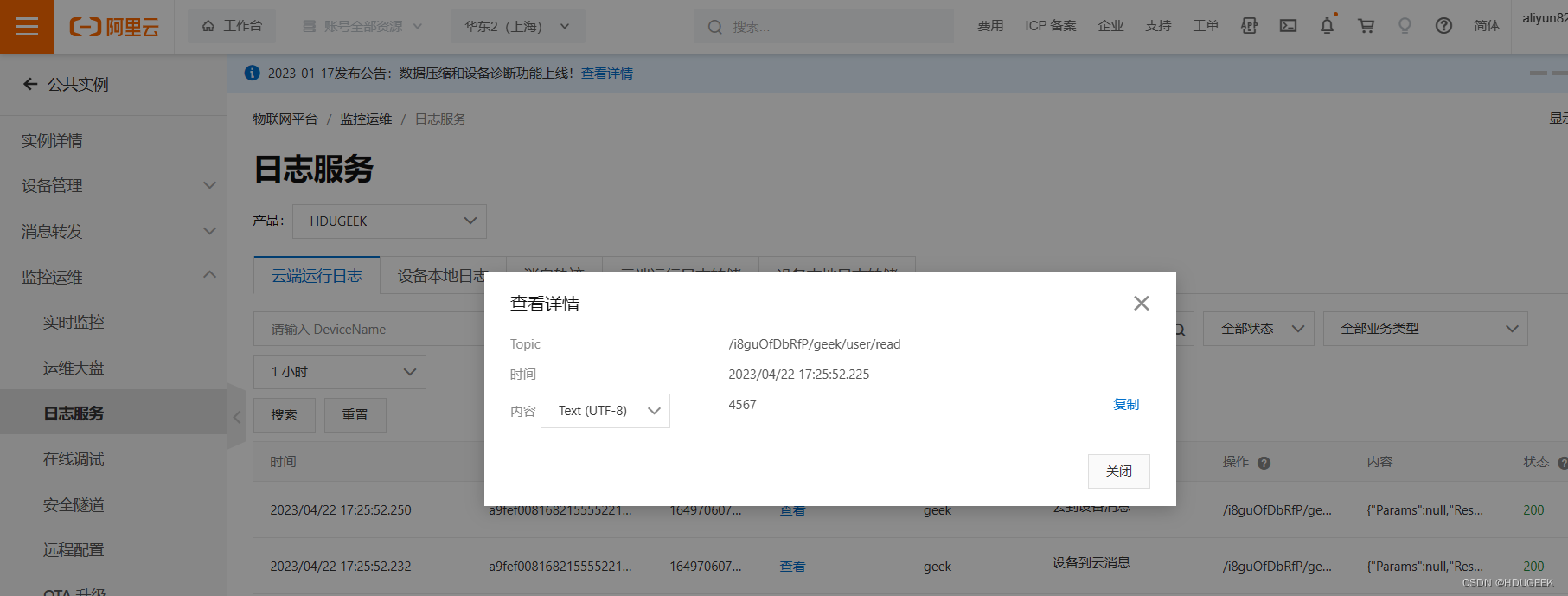The height and width of the screenshot is (596, 1568).
Task: Open 在线调试 in the sidebar
Action: point(74,458)
